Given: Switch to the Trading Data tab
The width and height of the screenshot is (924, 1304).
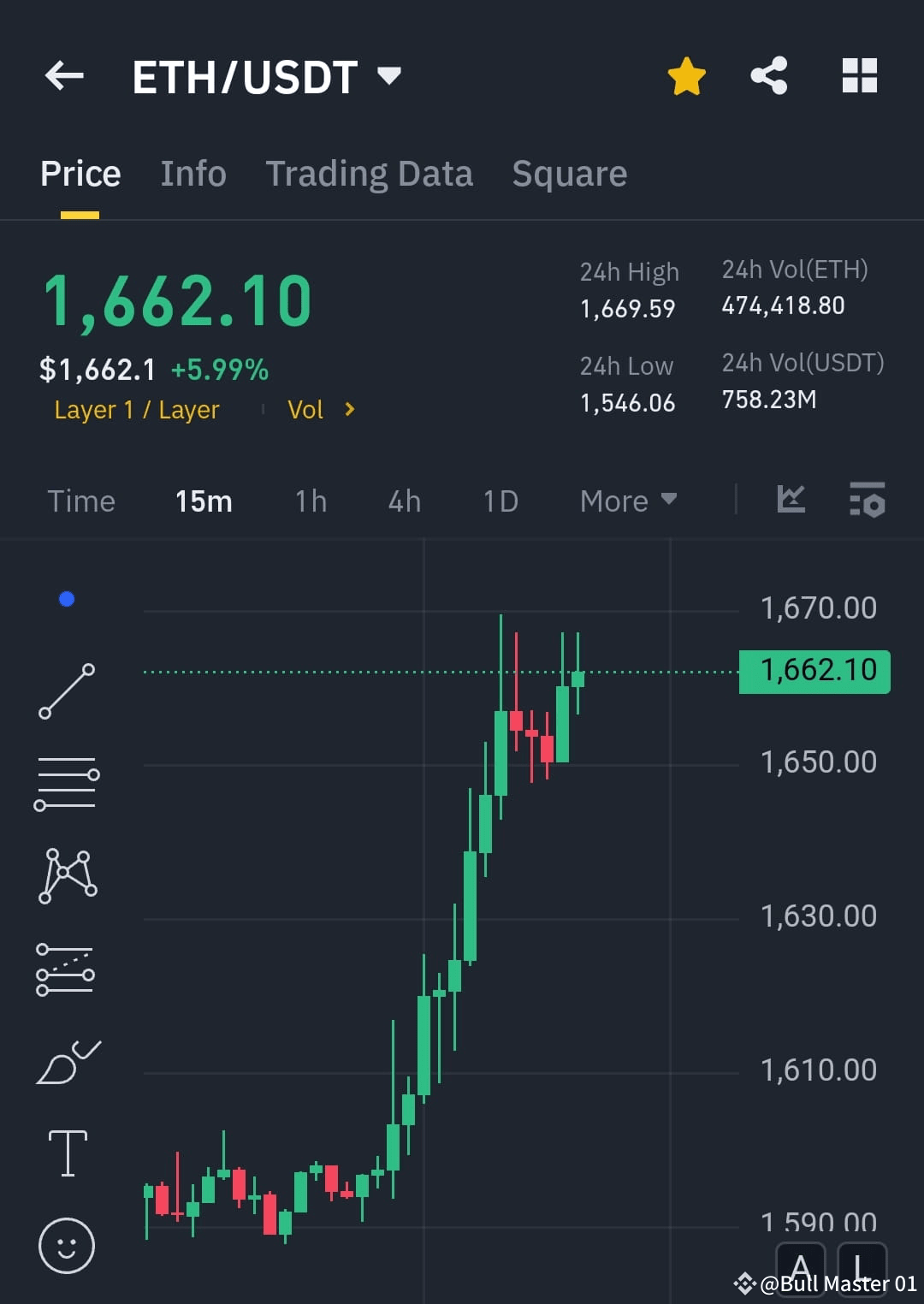Looking at the screenshot, I should coord(370,173).
